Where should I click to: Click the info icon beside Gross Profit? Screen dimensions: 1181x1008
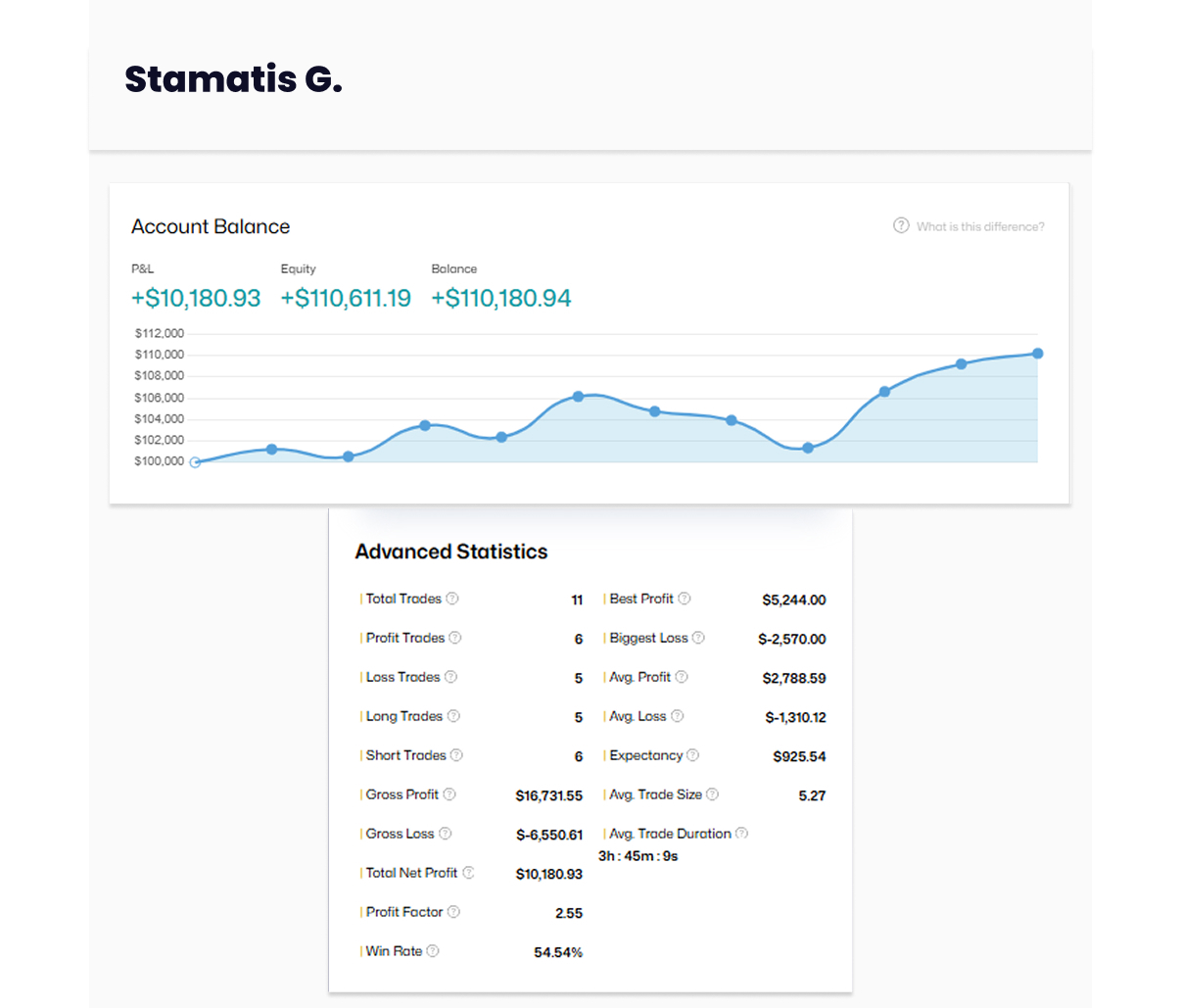click(449, 794)
